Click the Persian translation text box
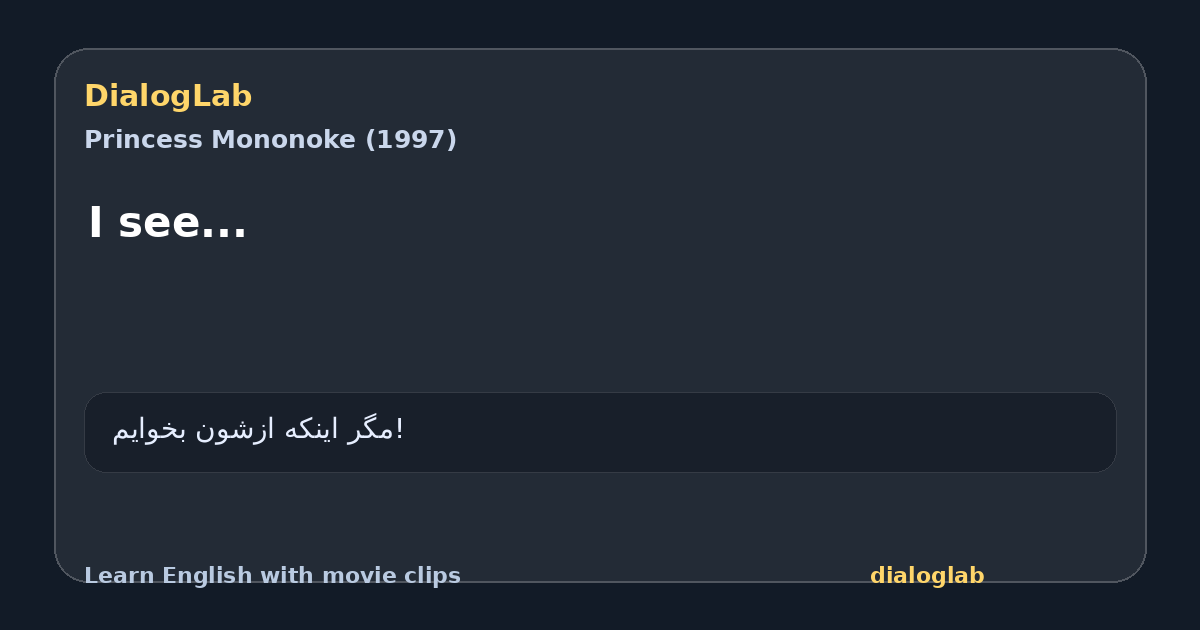The height and width of the screenshot is (630, 1200). (600, 432)
